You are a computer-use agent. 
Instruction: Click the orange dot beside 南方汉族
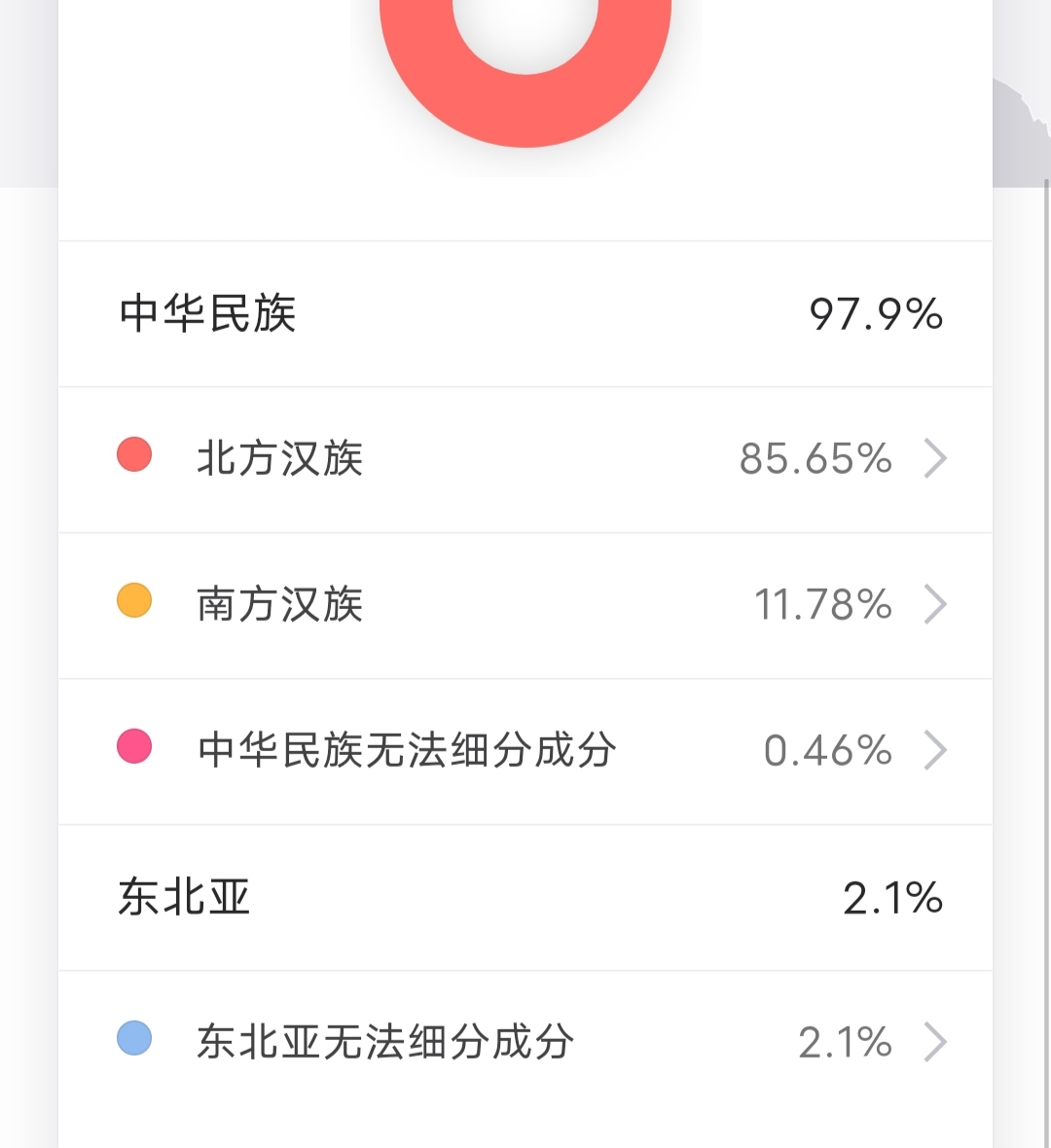(134, 600)
